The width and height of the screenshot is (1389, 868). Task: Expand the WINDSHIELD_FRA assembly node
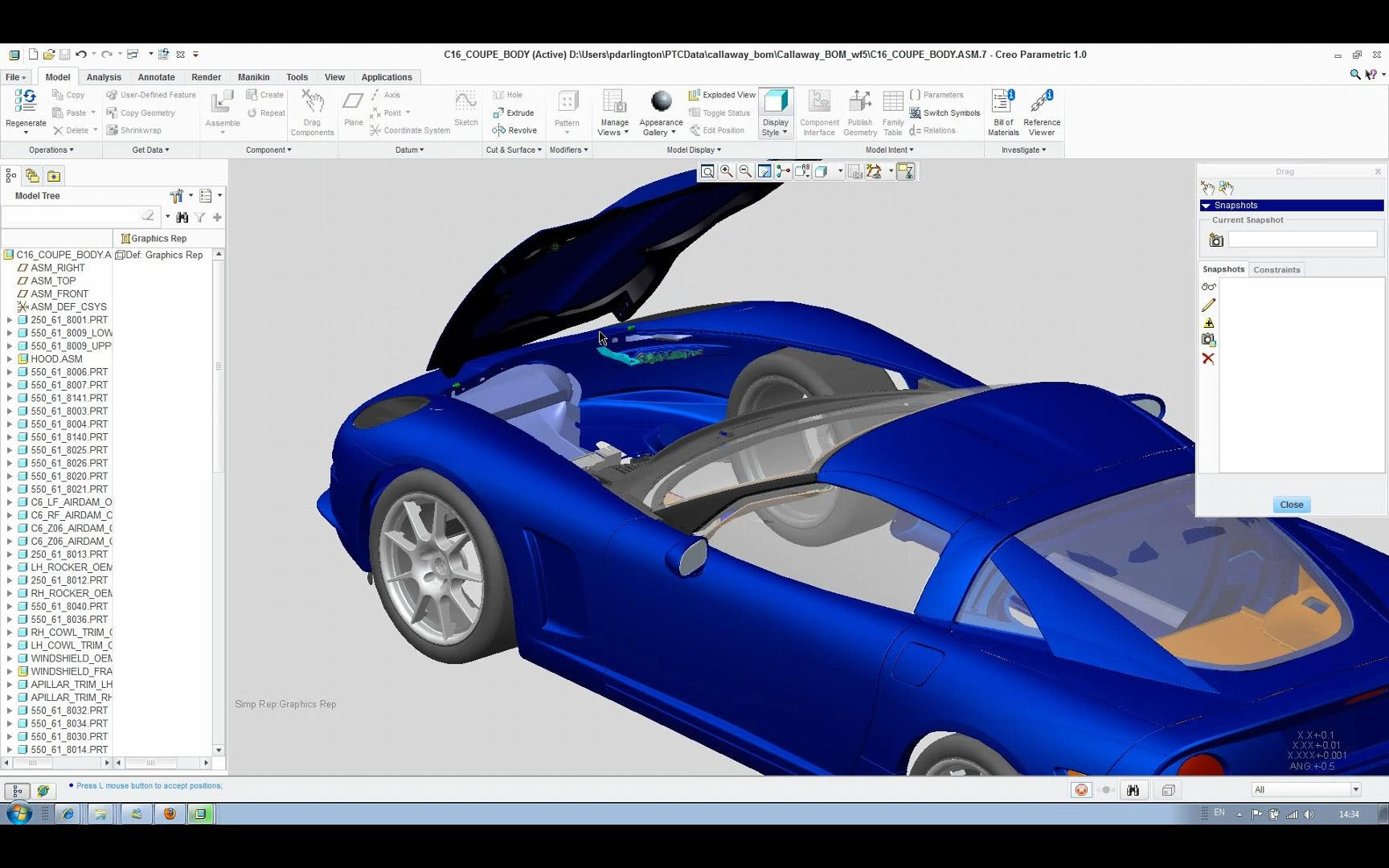(x=10, y=671)
